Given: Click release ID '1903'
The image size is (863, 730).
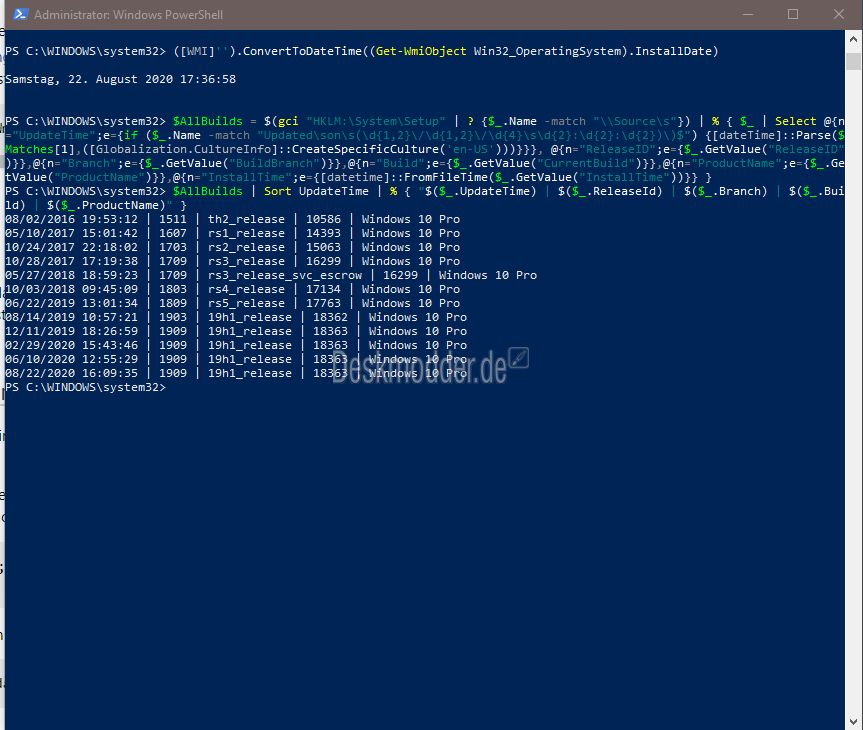Looking at the screenshot, I should click(x=173, y=318).
